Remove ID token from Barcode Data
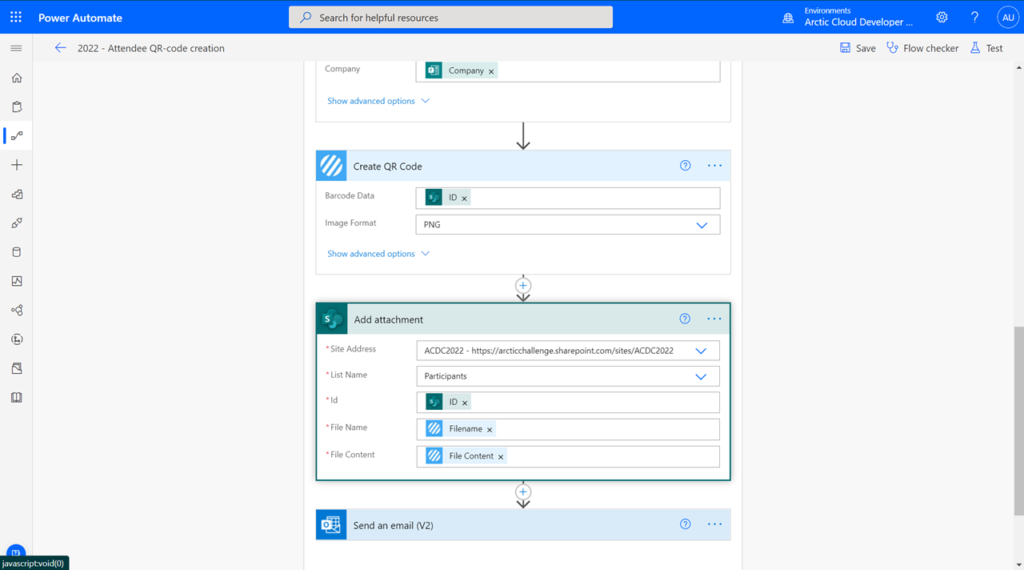The width and height of the screenshot is (1024, 570). point(464,198)
